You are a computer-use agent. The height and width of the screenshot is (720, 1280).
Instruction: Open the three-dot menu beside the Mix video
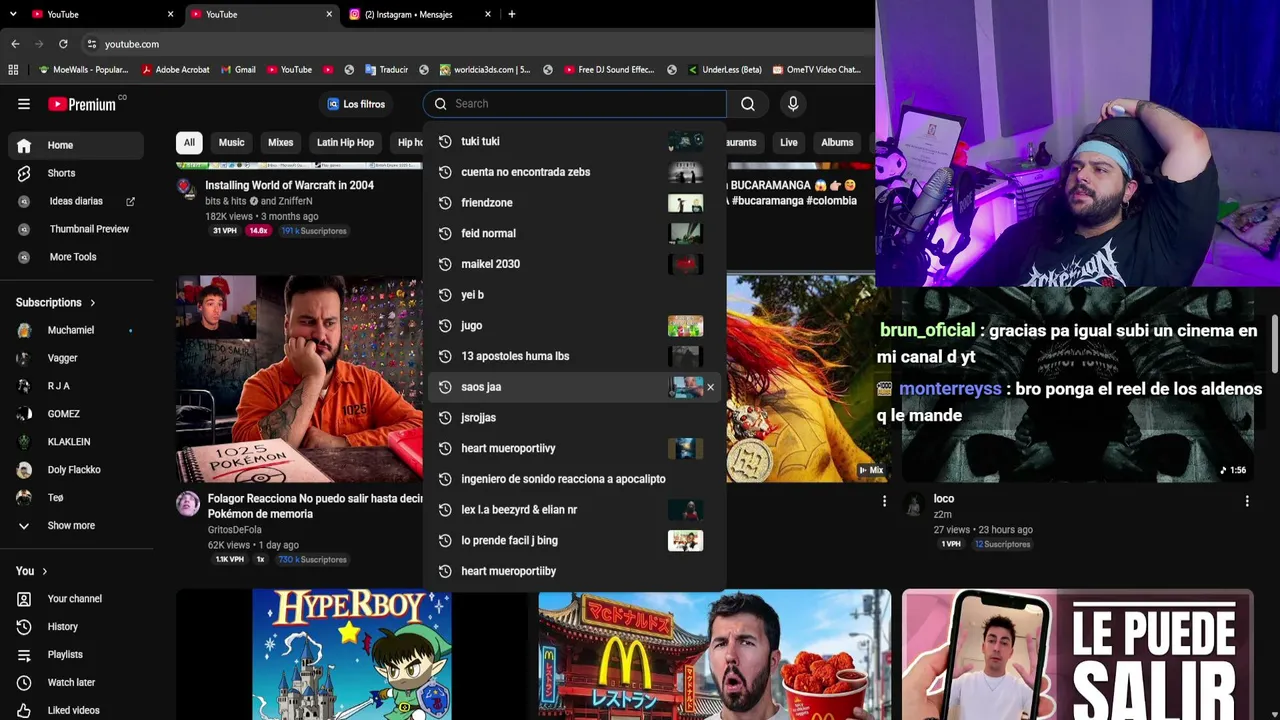click(884, 500)
